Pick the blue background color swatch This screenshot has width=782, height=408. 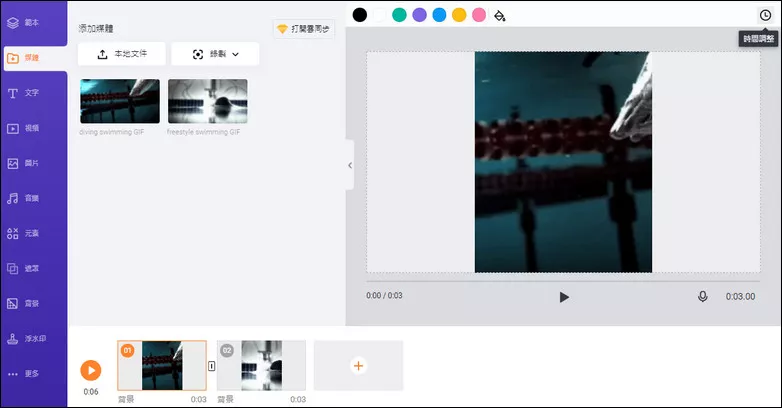[439, 15]
